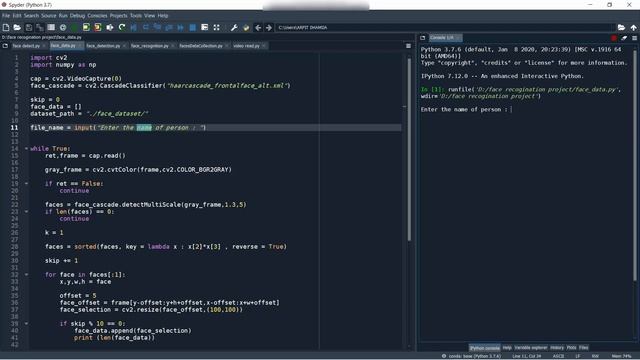640x360 pixels.
Task: Click the console input after 'Enter the name of person'
Action: (511, 109)
